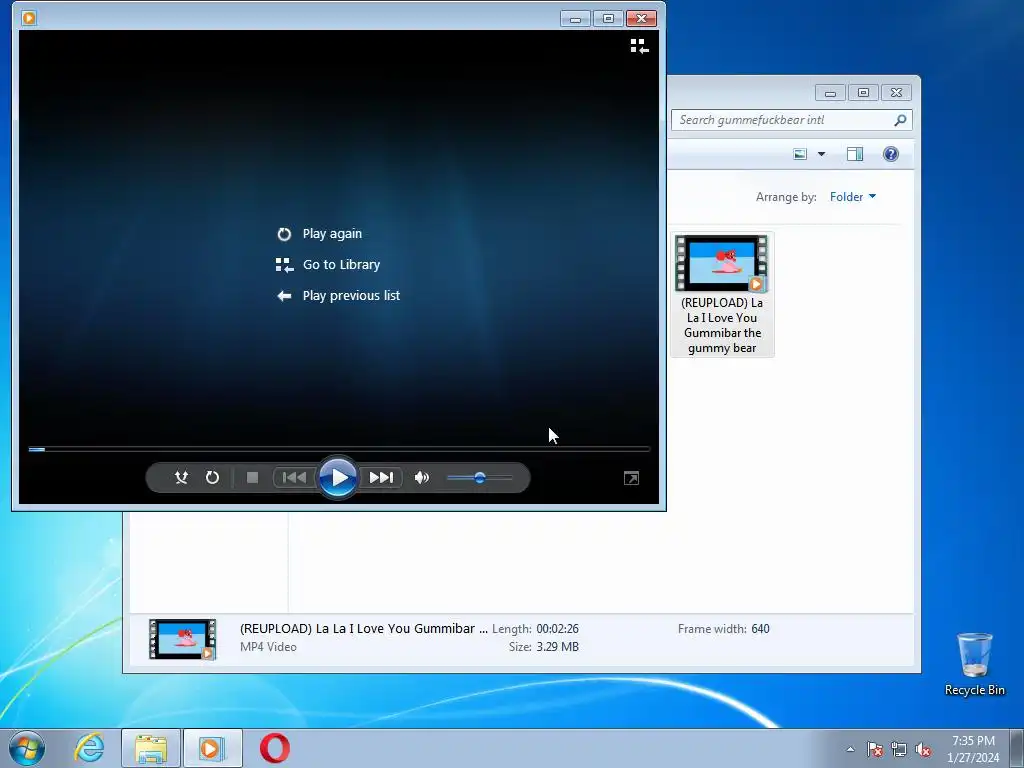
Task: Click the Previous track button
Action: tap(294, 477)
